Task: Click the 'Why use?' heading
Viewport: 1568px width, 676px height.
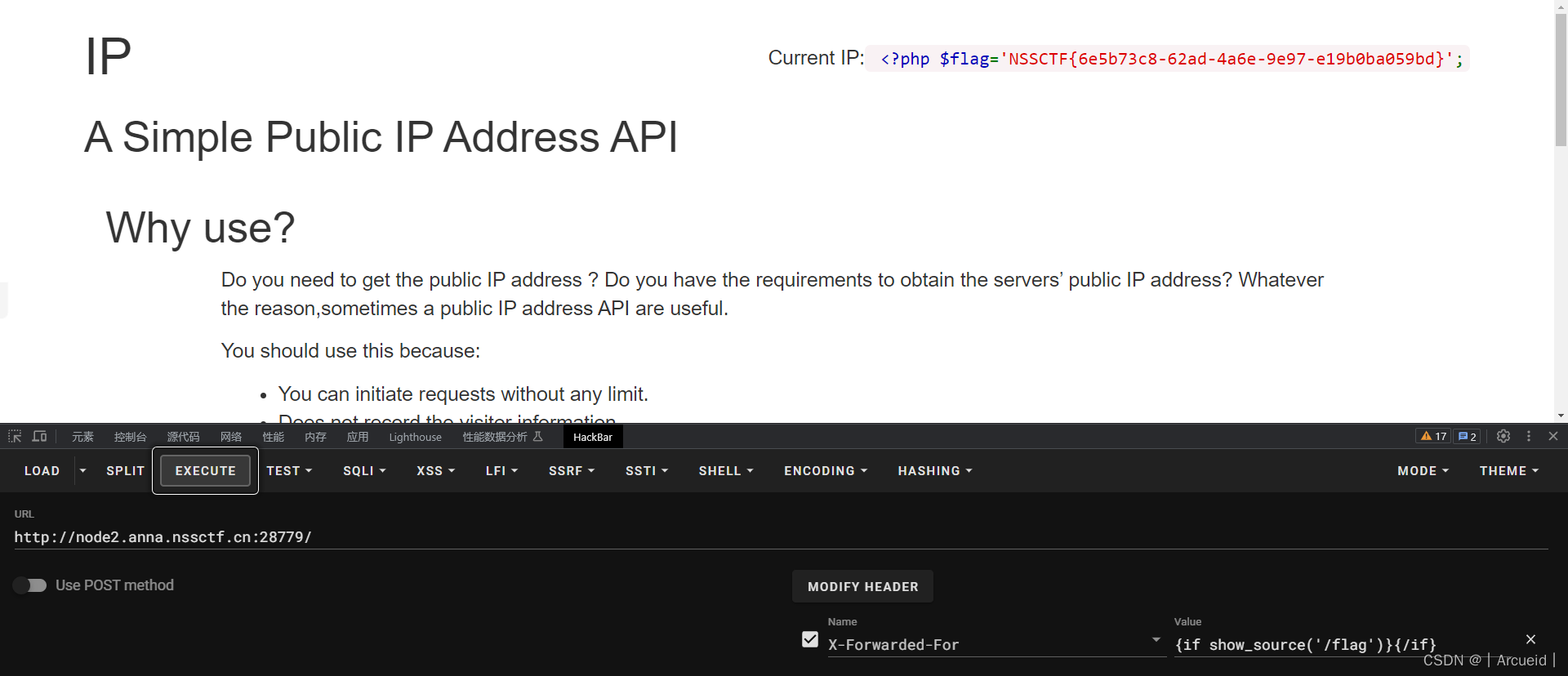Action: 200,227
